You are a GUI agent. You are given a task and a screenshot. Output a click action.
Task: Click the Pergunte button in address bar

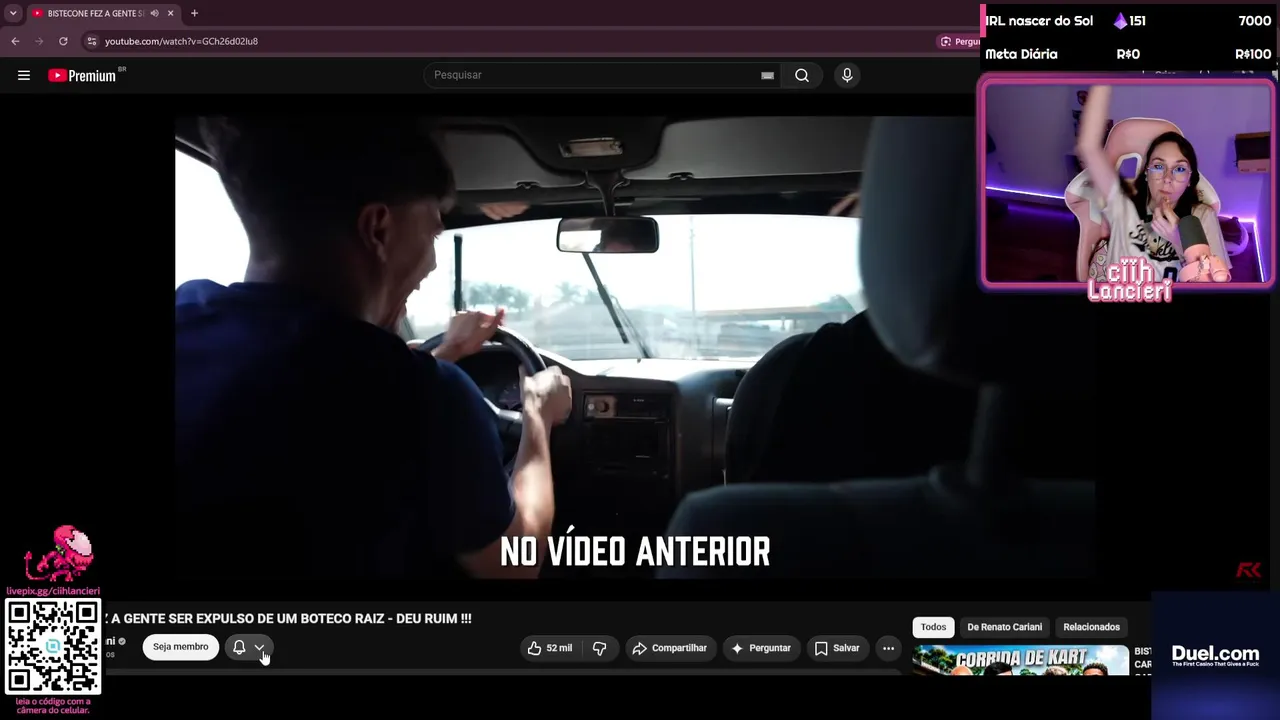point(958,41)
